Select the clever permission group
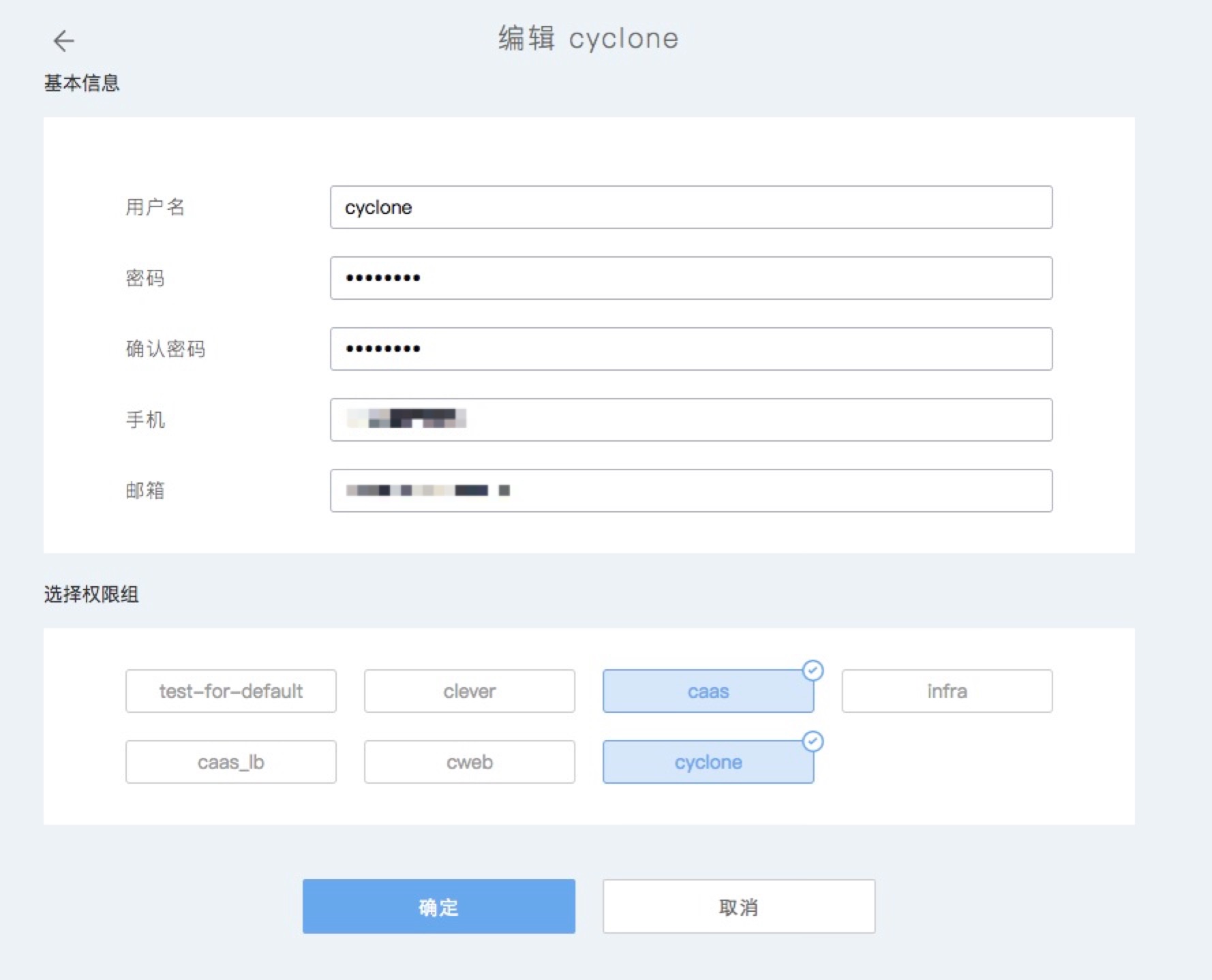Viewport: 1212px width, 980px height. (x=469, y=691)
